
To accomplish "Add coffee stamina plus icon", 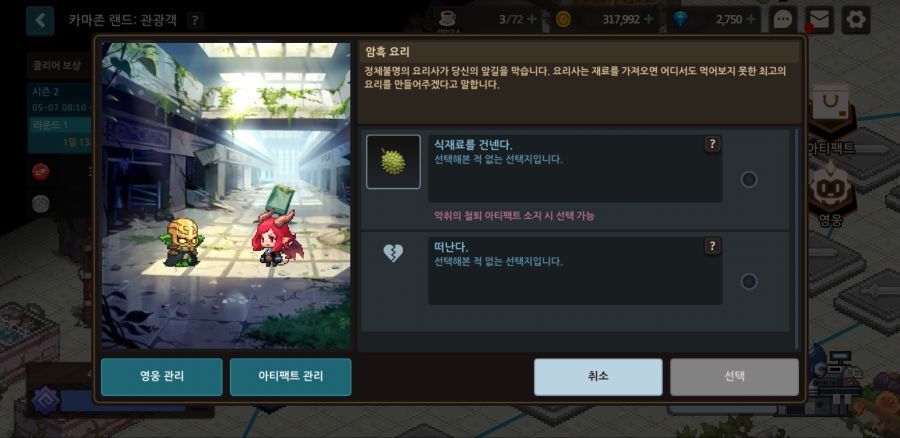I will coord(532,20).
